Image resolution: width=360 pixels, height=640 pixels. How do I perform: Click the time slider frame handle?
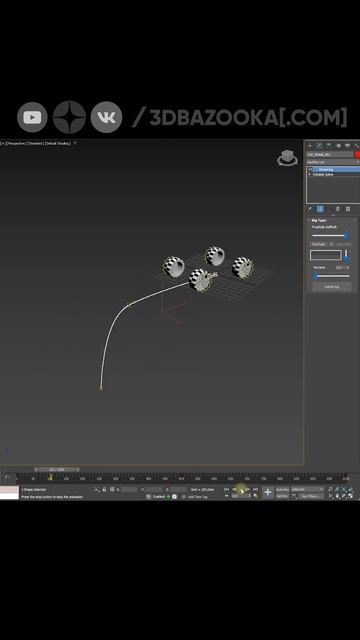(57, 470)
